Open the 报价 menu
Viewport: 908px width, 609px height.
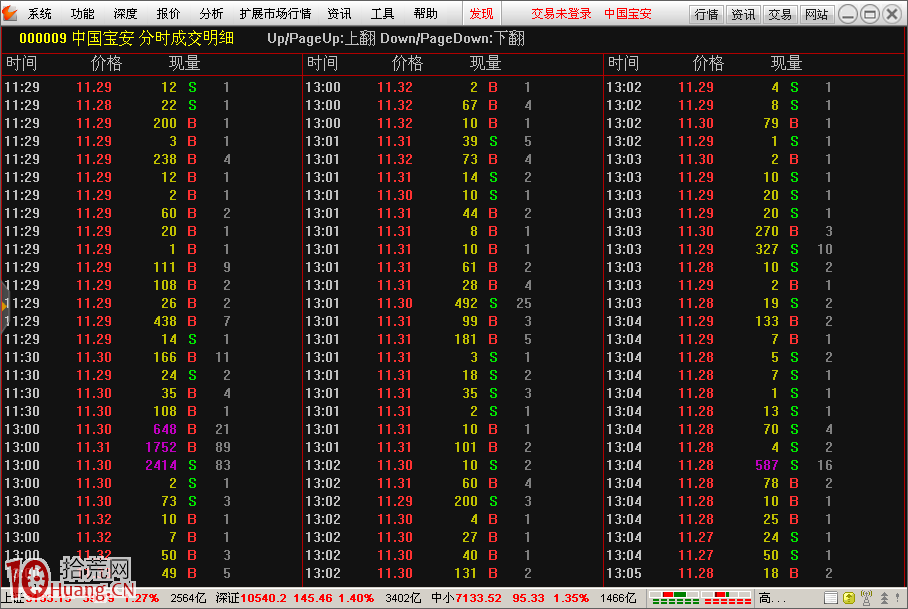pyautogui.click(x=168, y=14)
